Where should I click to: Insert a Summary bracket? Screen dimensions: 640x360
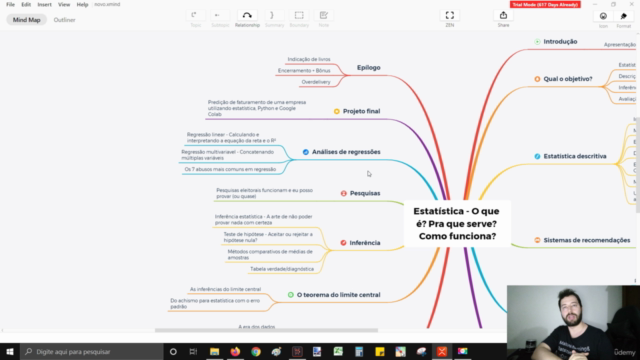click(x=274, y=19)
